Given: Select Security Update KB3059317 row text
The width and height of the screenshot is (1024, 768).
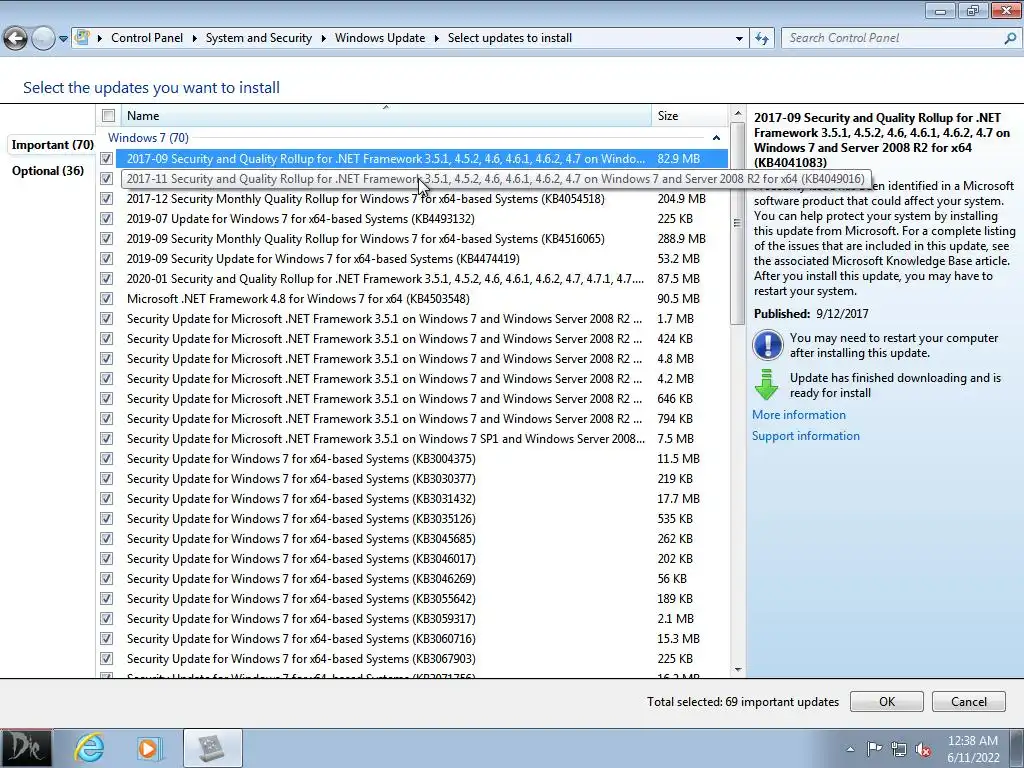Looking at the screenshot, I should point(301,618).
